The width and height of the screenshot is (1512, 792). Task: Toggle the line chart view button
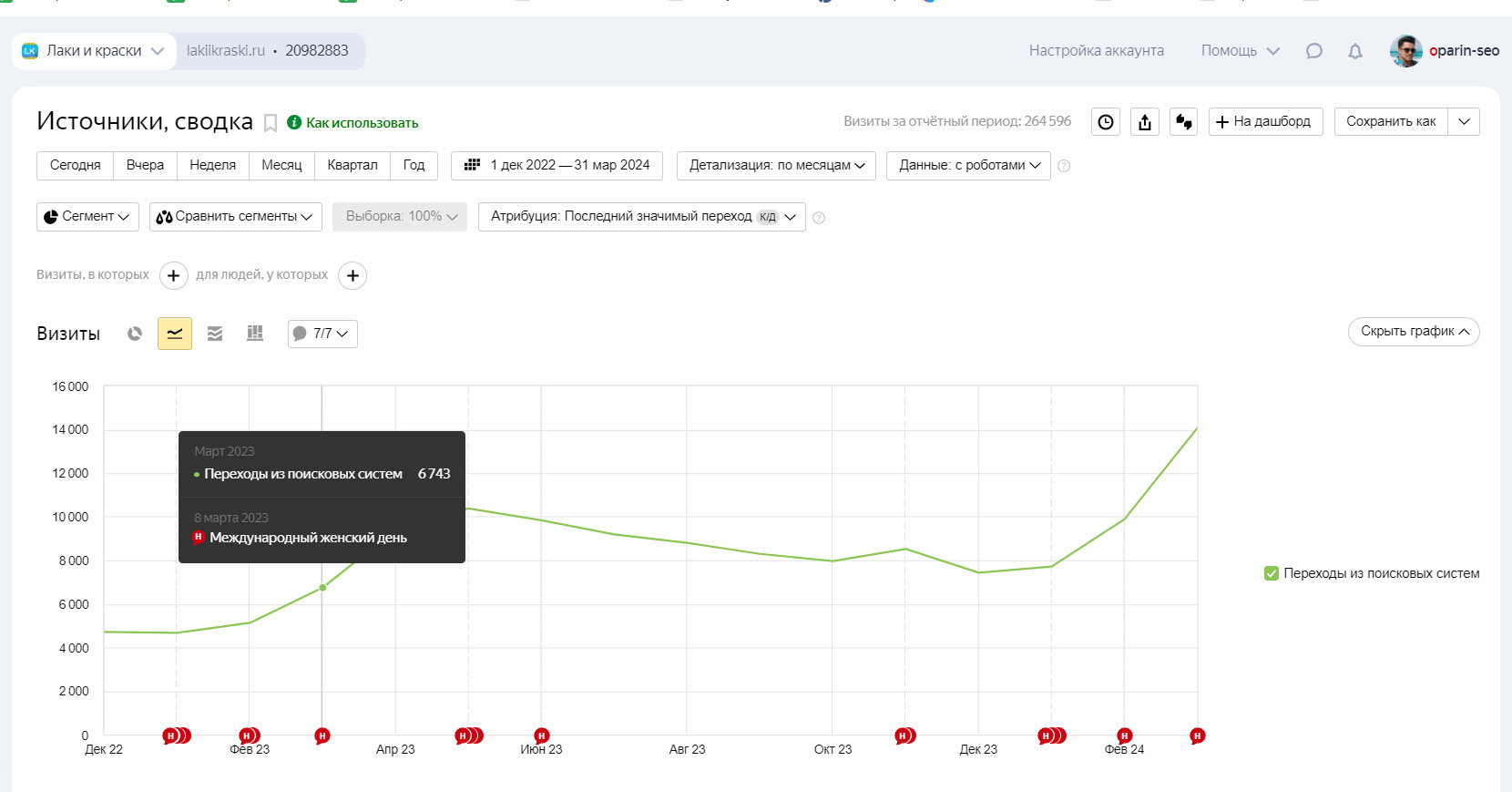(175, 334)
